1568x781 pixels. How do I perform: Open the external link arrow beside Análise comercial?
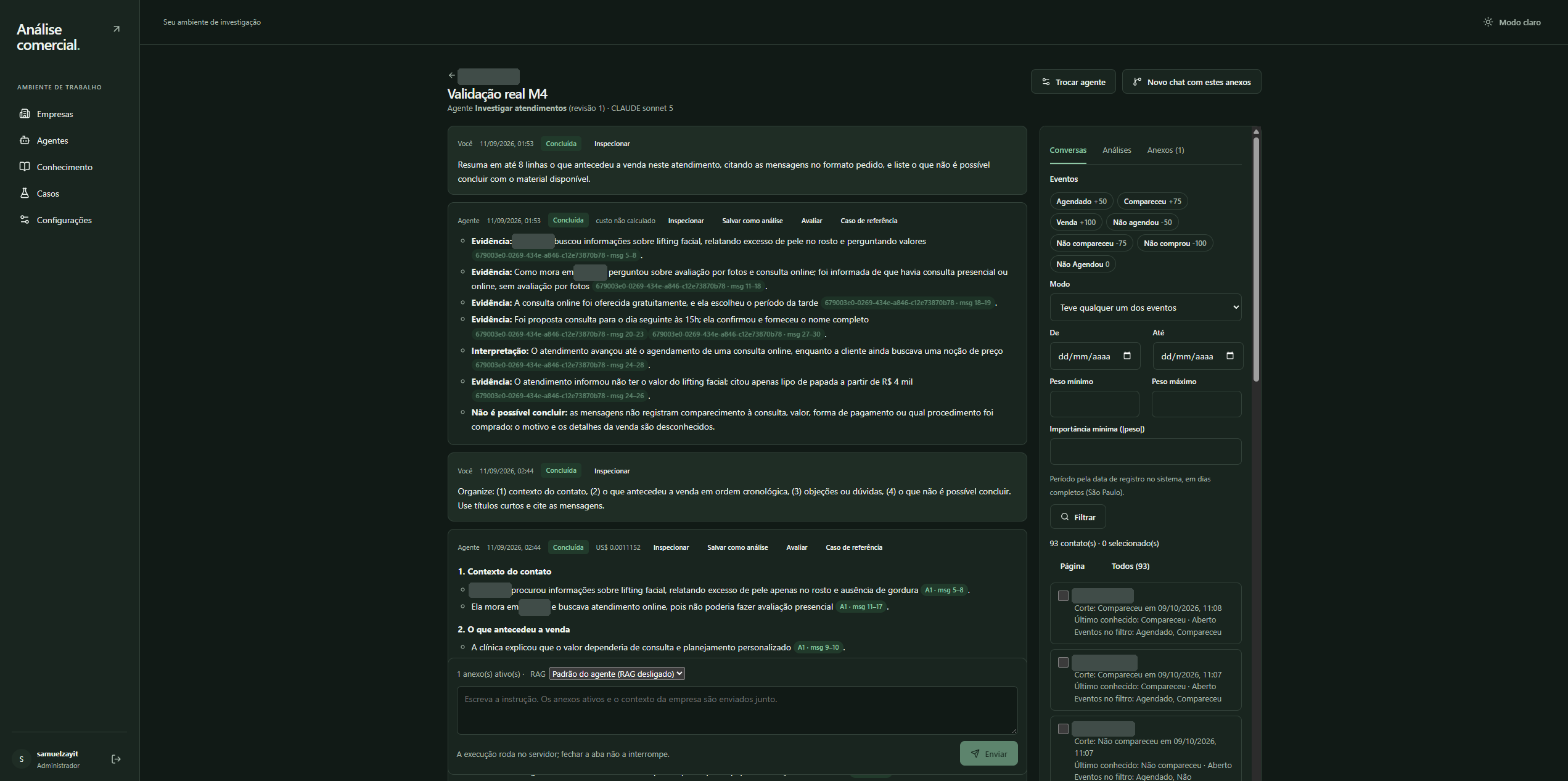tap(117, 29)
